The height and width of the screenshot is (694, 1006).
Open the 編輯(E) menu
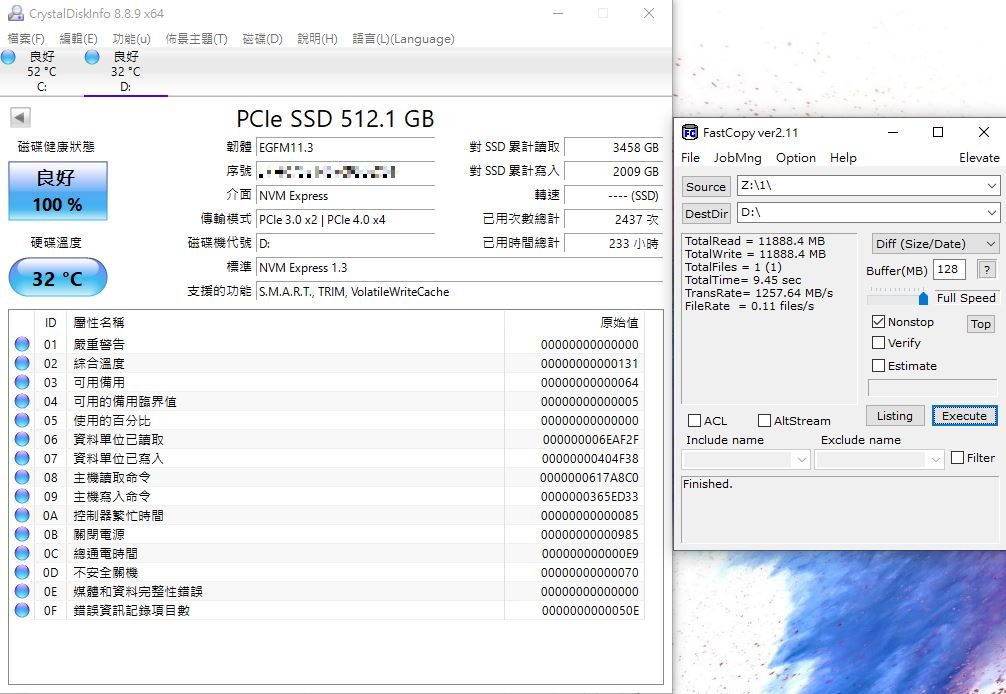pos(78,38)
